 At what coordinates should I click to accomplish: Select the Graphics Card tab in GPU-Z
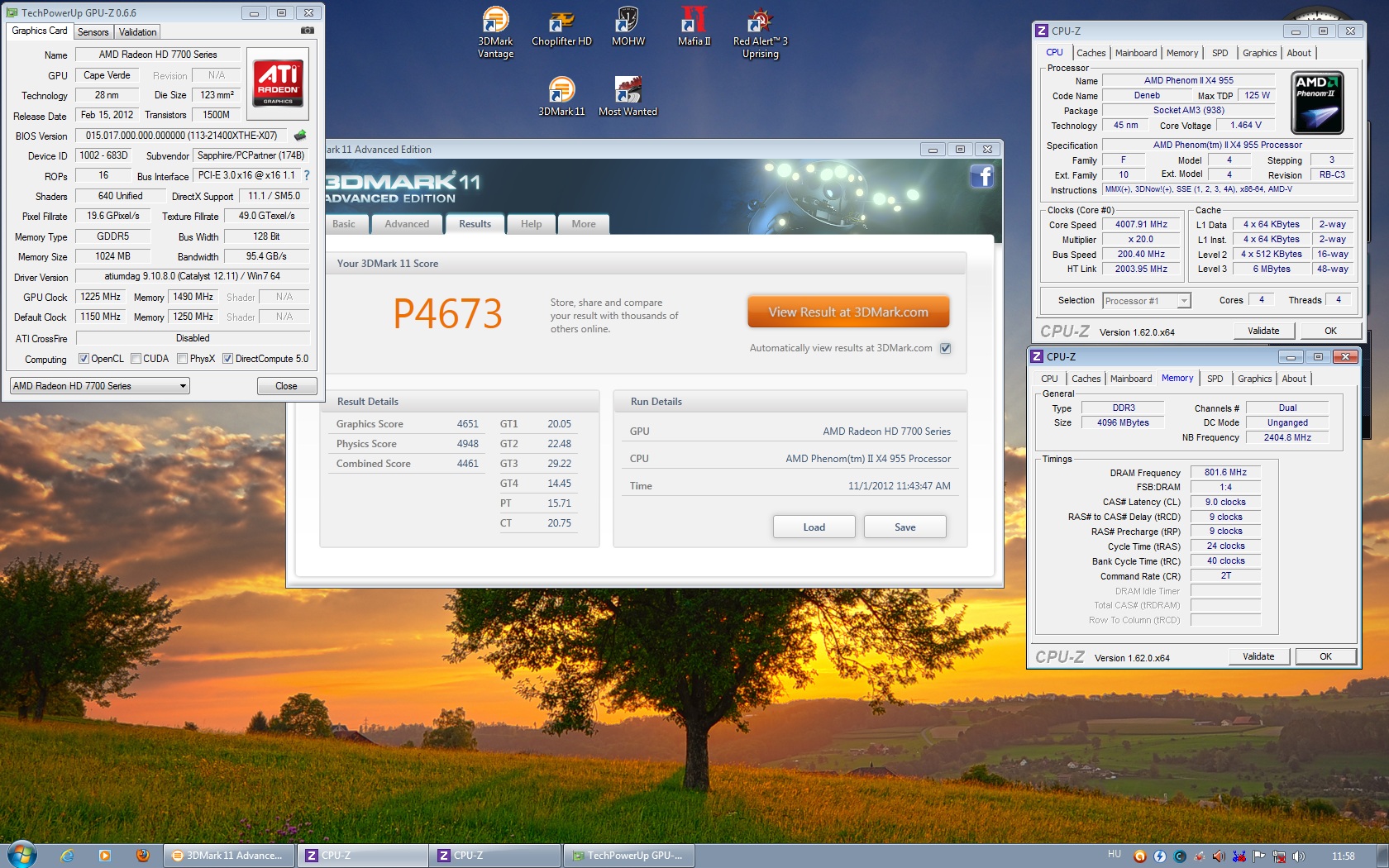click(40, 31)
